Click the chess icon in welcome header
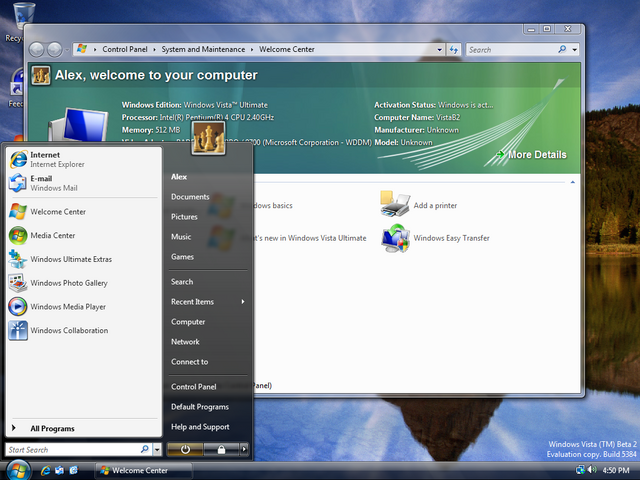Screen dimensions: 640x480 pos(41,76)
